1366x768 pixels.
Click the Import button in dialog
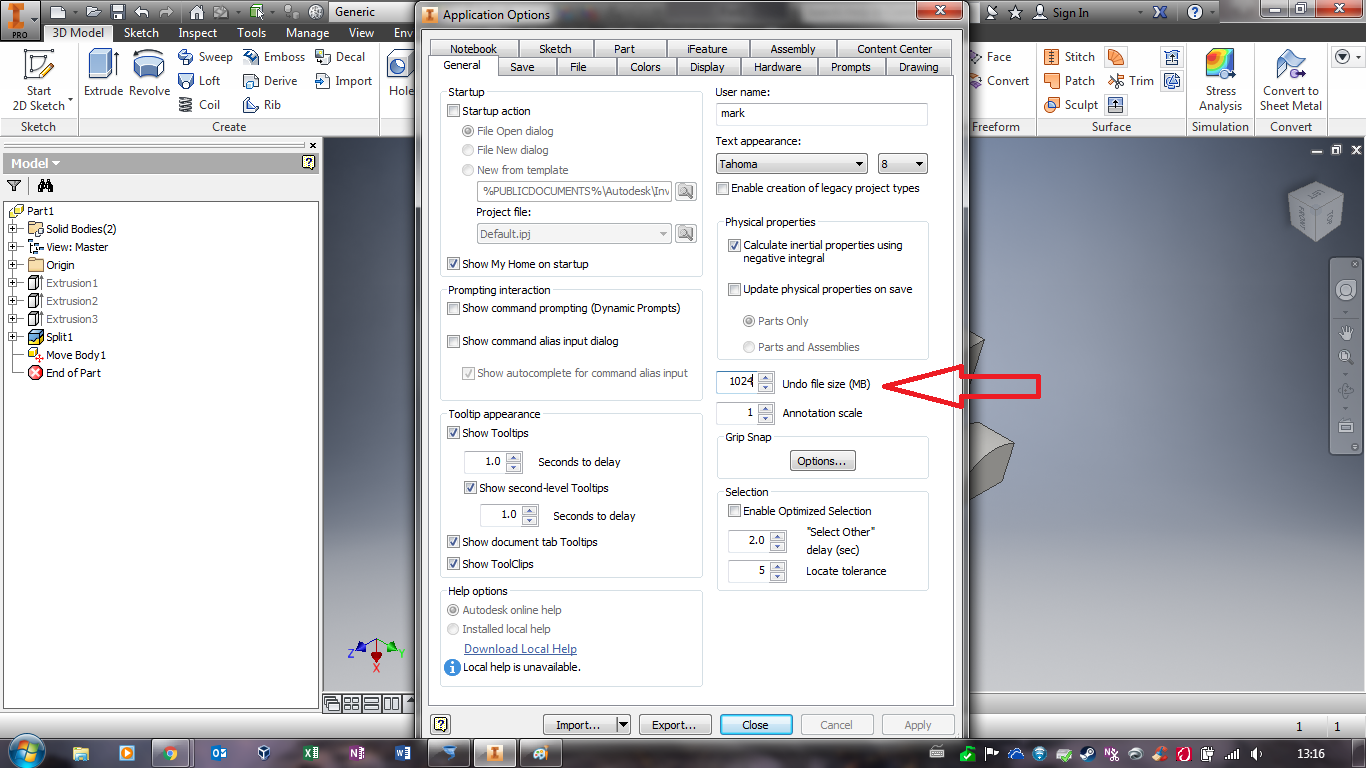tap(579, 725)
